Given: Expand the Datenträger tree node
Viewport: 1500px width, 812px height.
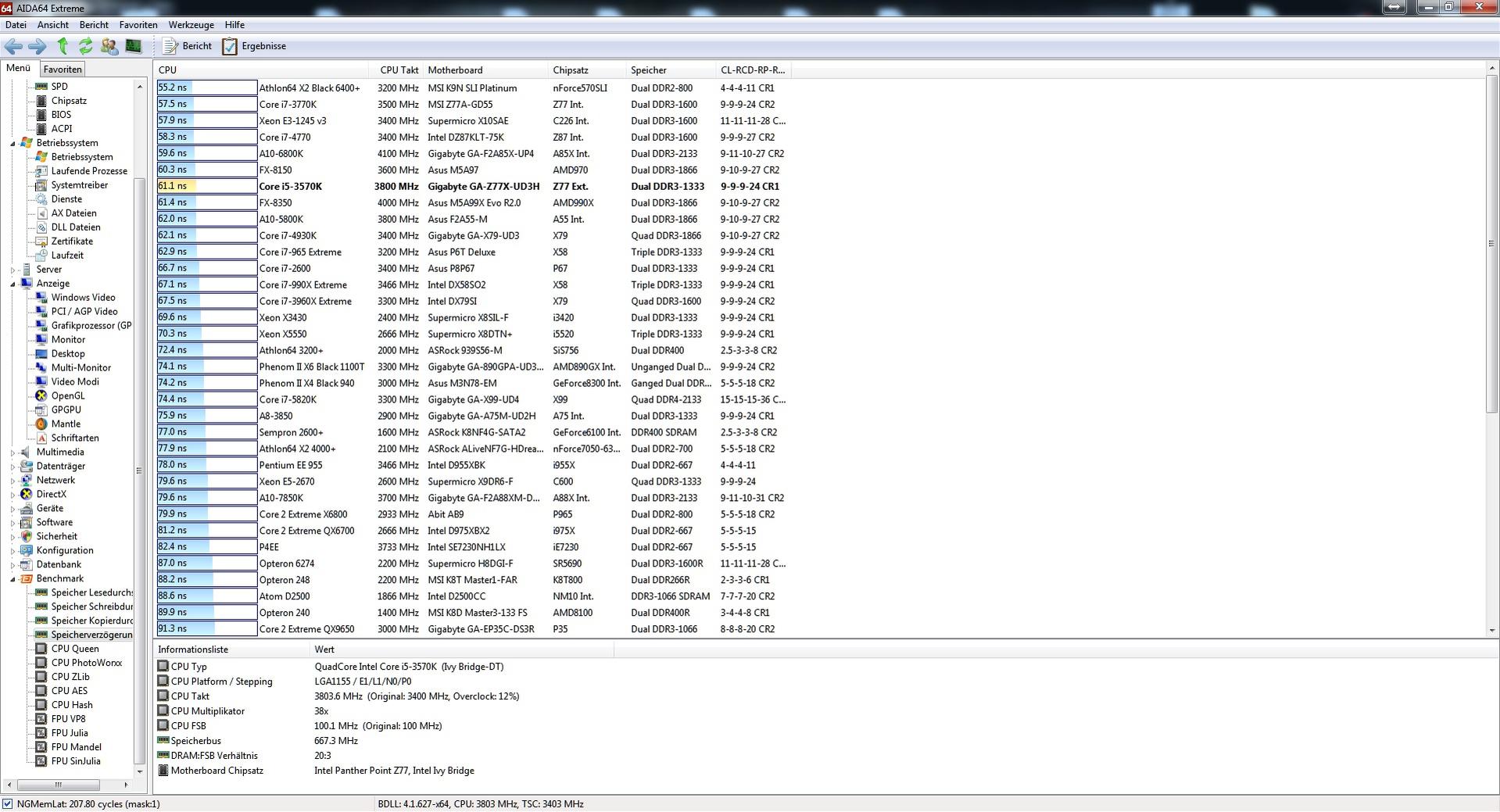Looking at the screenshot, I should 13,467.
